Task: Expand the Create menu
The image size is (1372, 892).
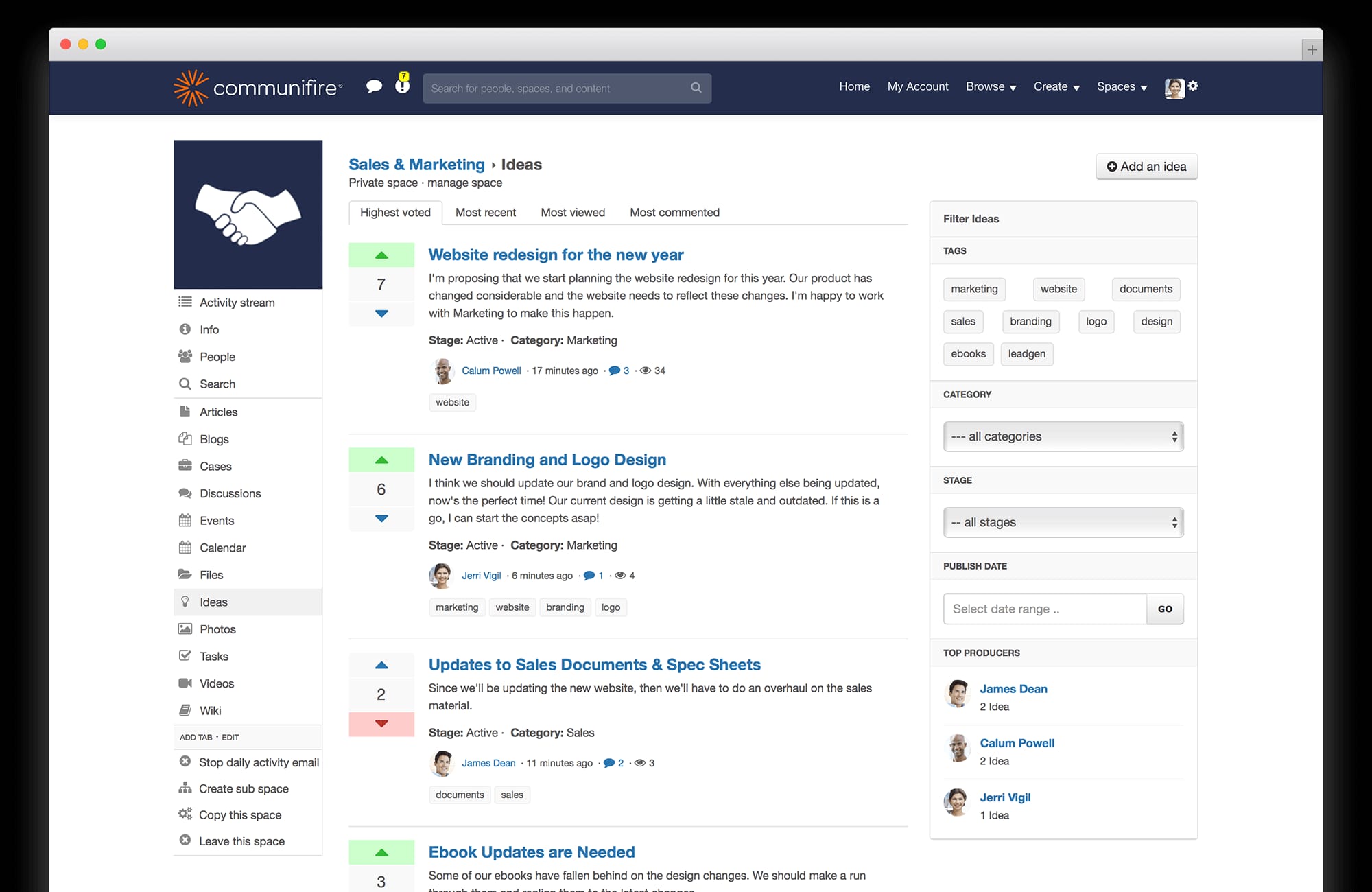Action: 1056,86
